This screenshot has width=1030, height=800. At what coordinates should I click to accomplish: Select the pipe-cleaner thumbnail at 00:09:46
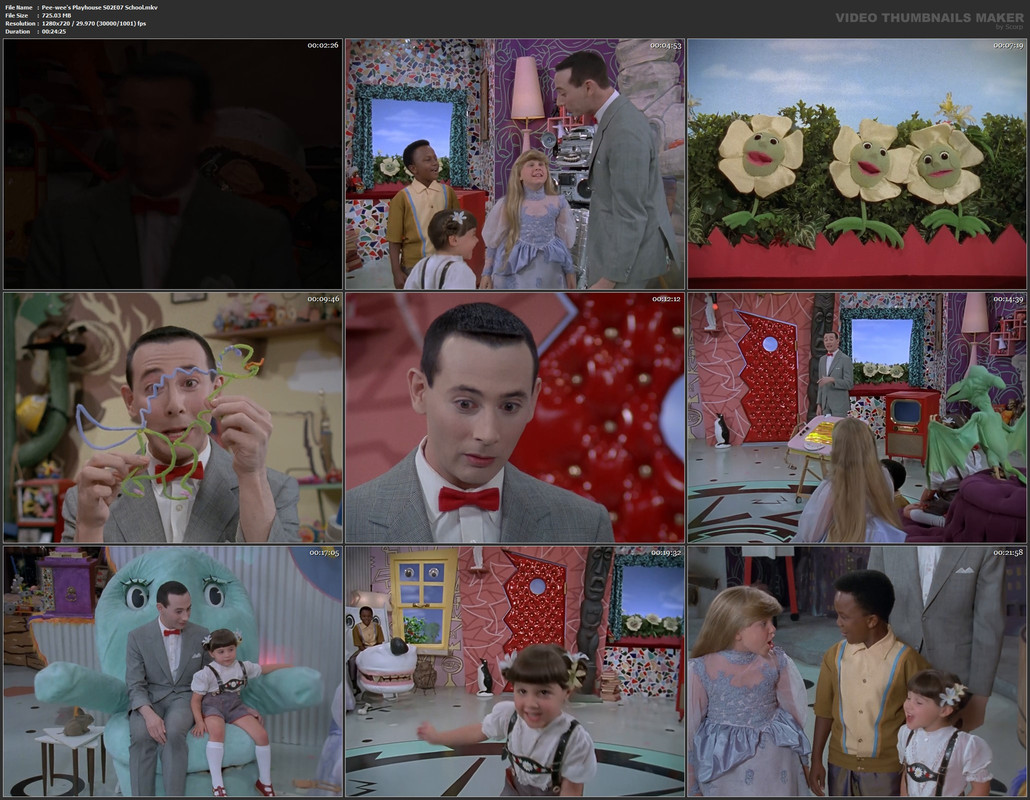pos(173,418)
